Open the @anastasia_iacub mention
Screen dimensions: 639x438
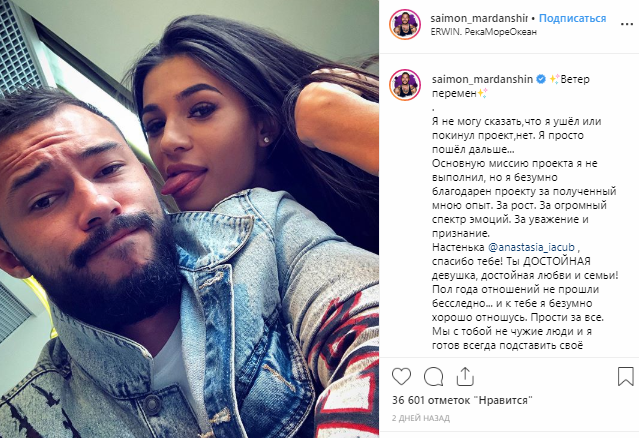point(531,247)
